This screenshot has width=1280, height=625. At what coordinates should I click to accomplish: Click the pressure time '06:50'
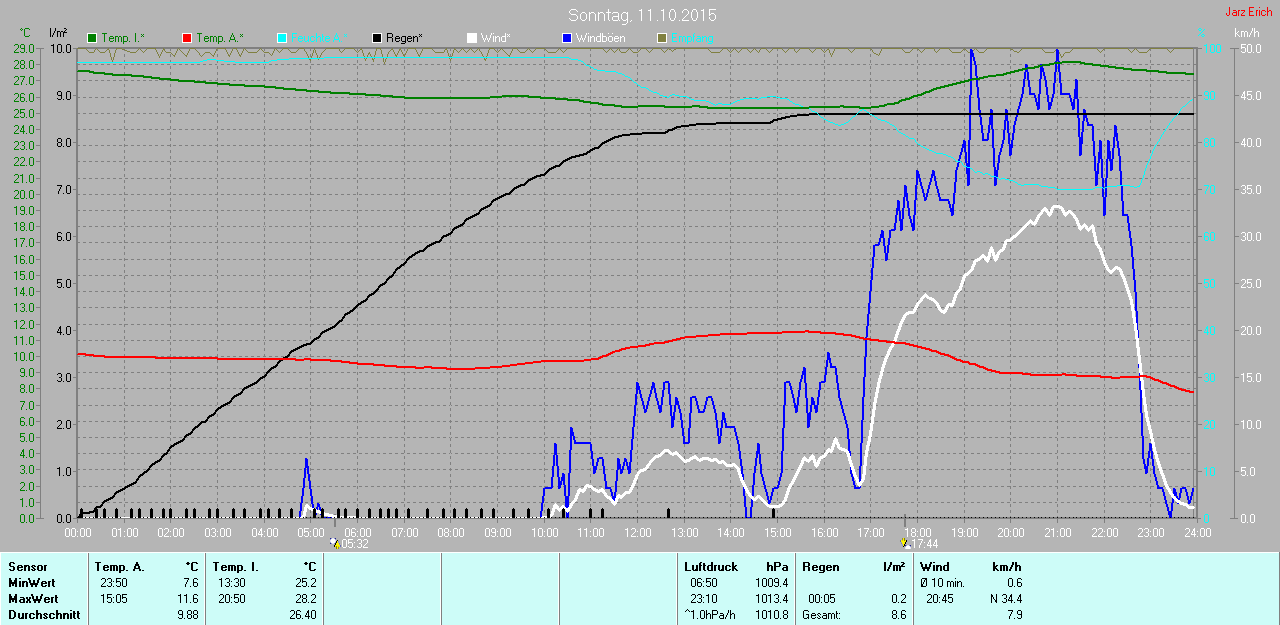tap(704, 583)
